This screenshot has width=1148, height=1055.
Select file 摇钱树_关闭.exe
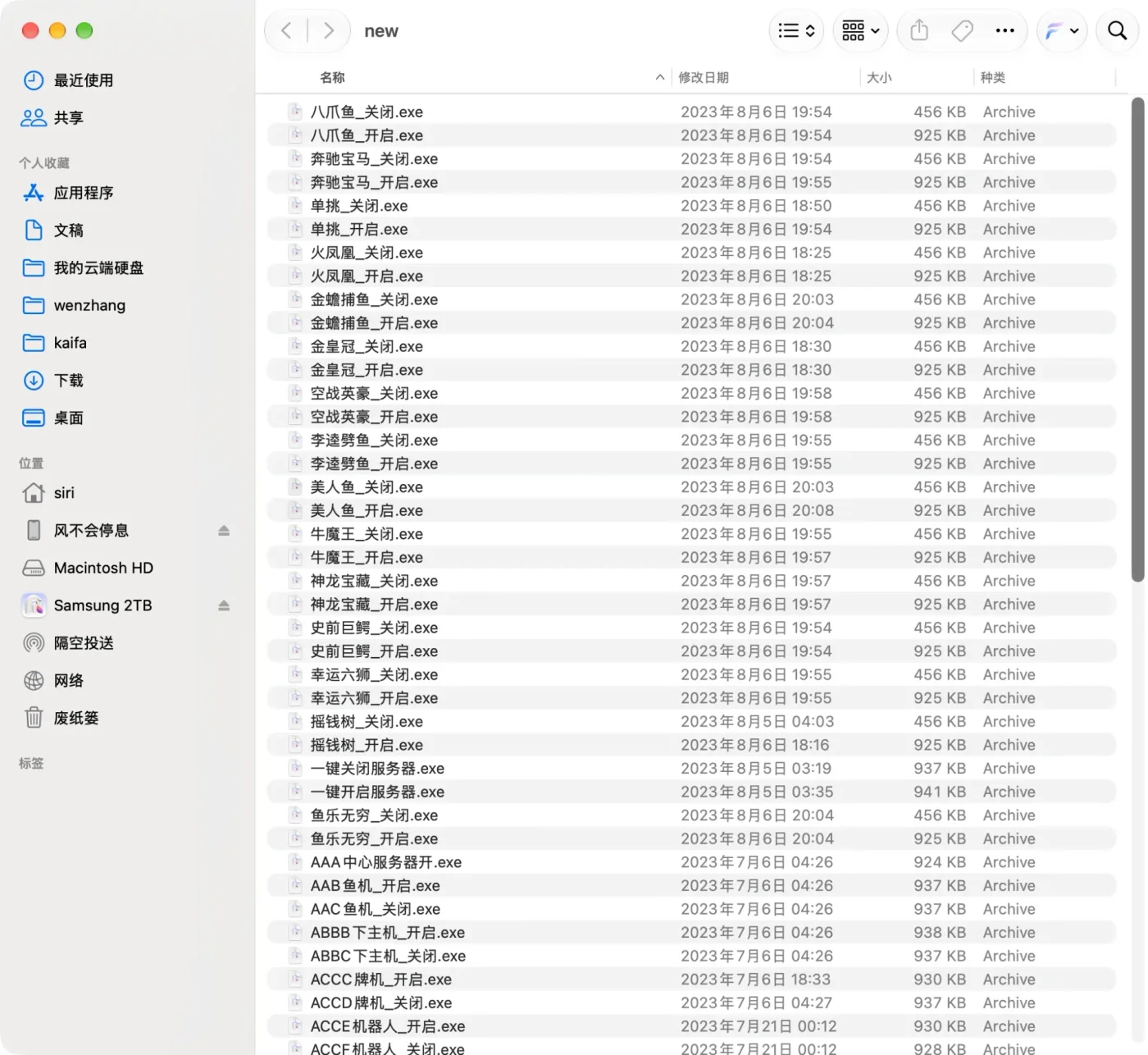[x=691, y=722]
